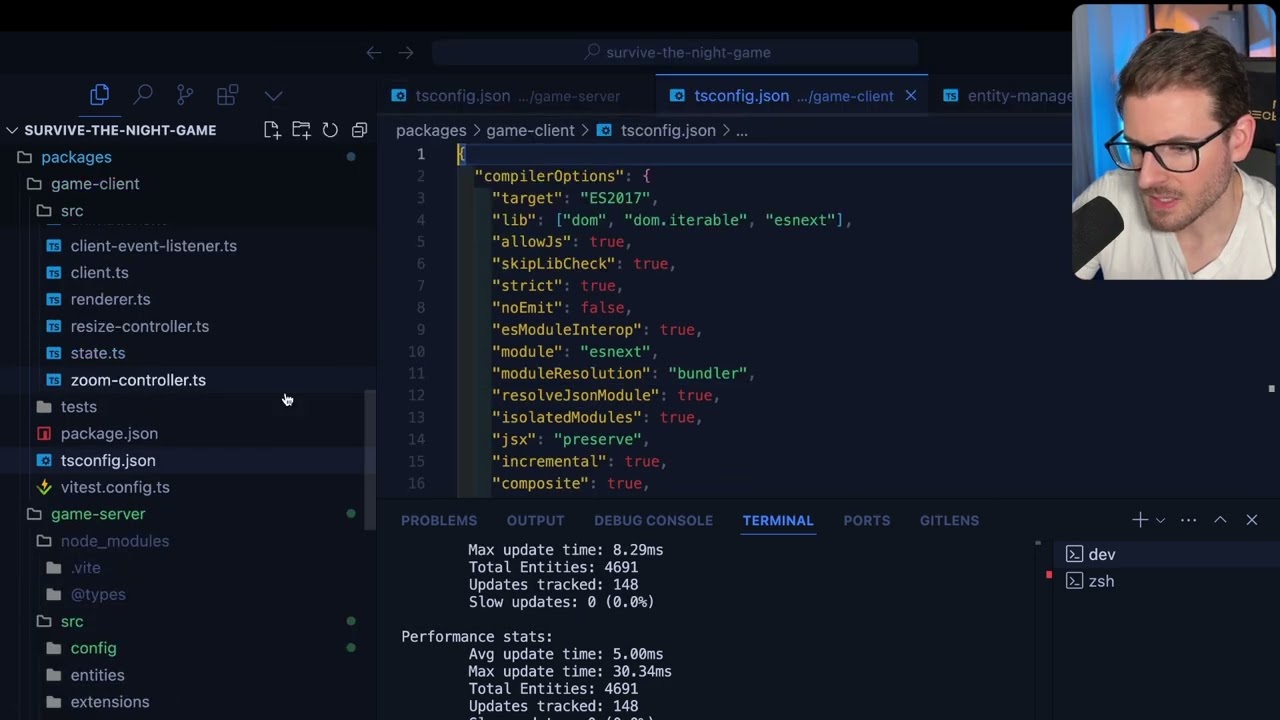Click the "ES2017" value in editor

point(615,198)
